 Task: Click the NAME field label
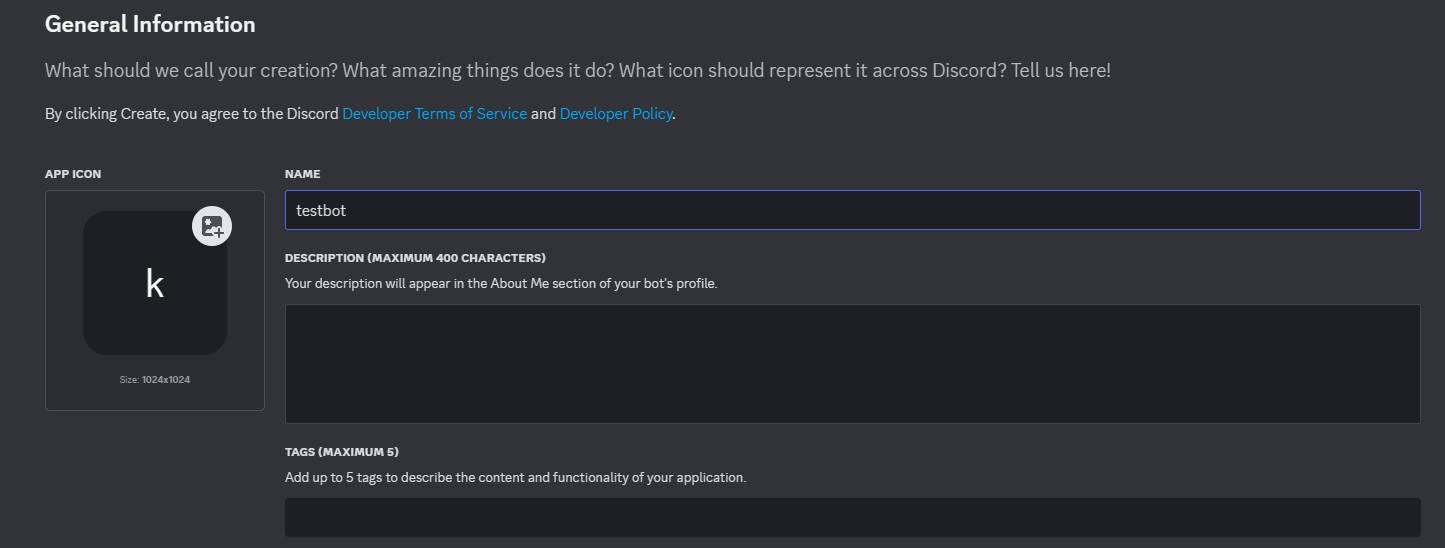coord(302,174)
